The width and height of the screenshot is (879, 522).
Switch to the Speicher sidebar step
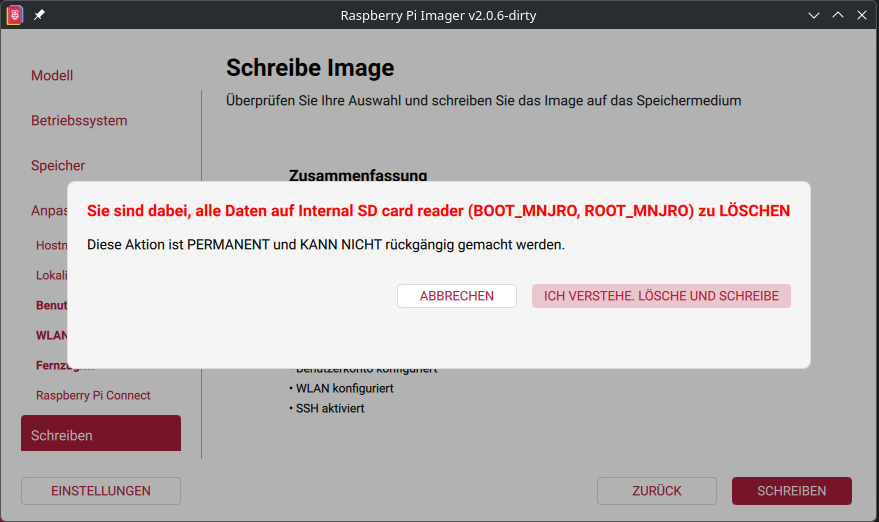(58, 165)
